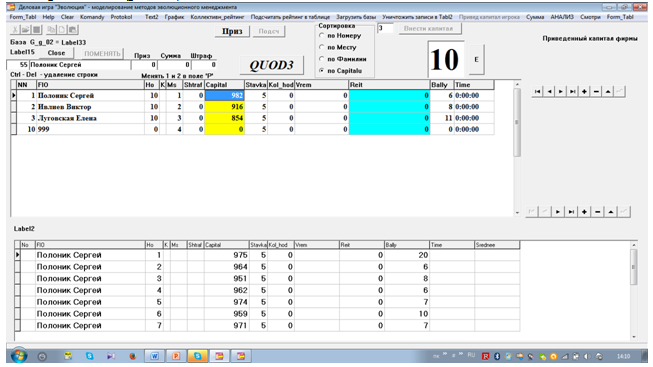Click the Штраф value input field
Screen dimensions: 653x367
(x=204, y=65)
